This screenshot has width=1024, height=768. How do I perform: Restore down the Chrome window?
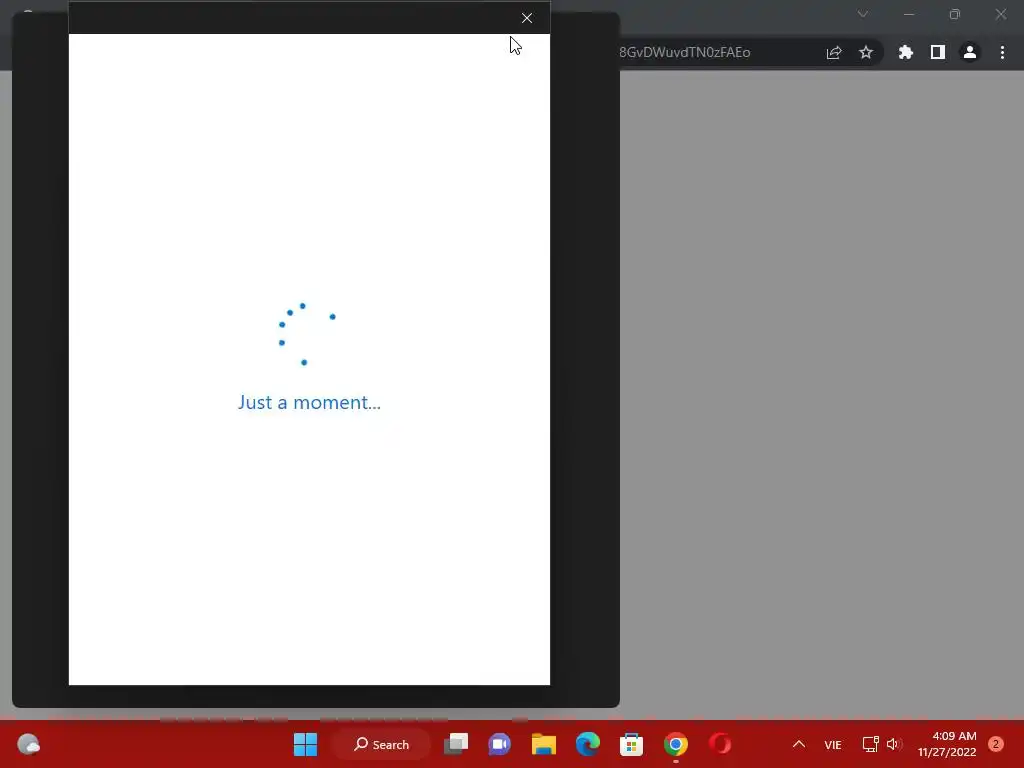coord(955,14)
